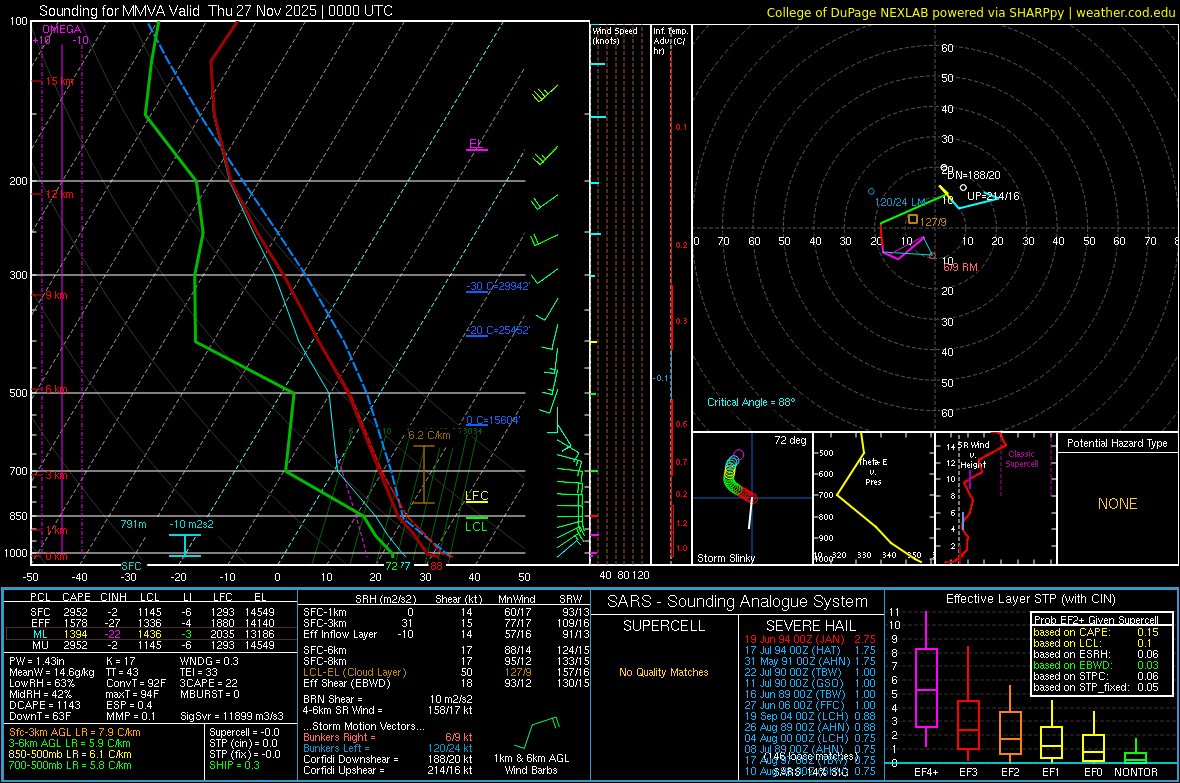1180x783 pixels.
Task: Click the 'Storm Slinky' panel label
Action: (725, 558)
